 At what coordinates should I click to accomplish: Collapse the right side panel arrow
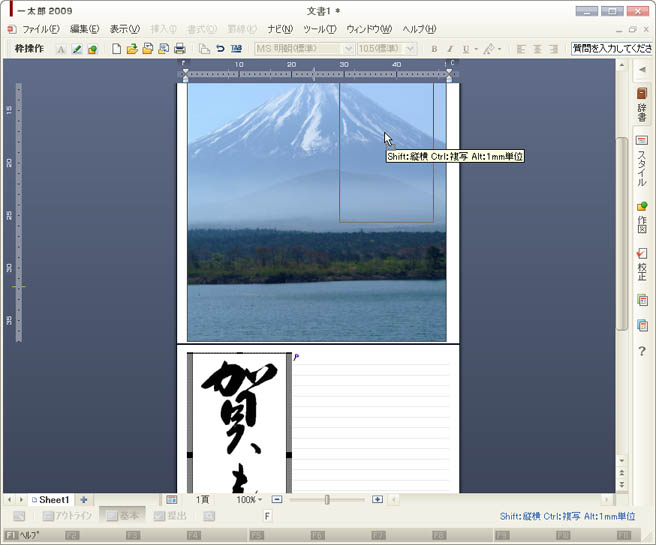[642, 70]
